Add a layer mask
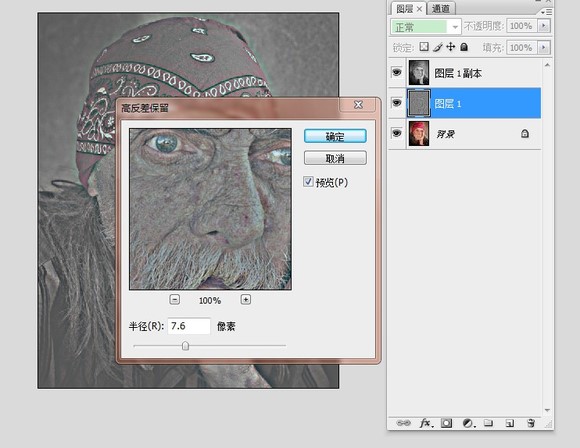The image size is (580, 448). point(446,423)
